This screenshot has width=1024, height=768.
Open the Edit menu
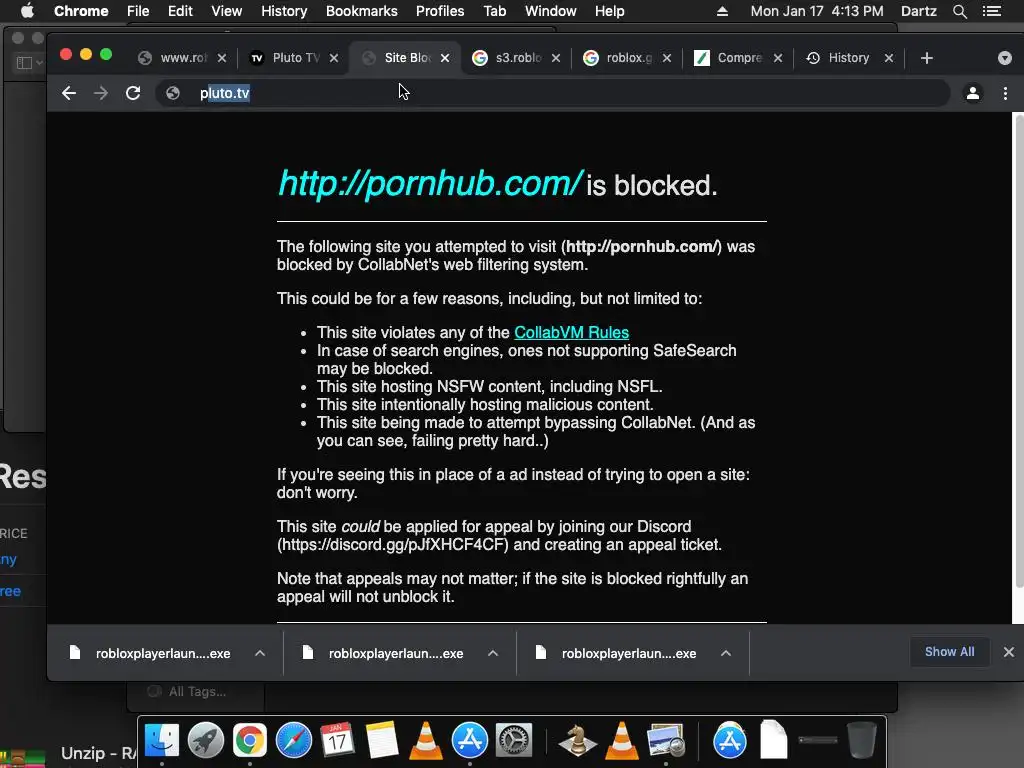[180, 11]
